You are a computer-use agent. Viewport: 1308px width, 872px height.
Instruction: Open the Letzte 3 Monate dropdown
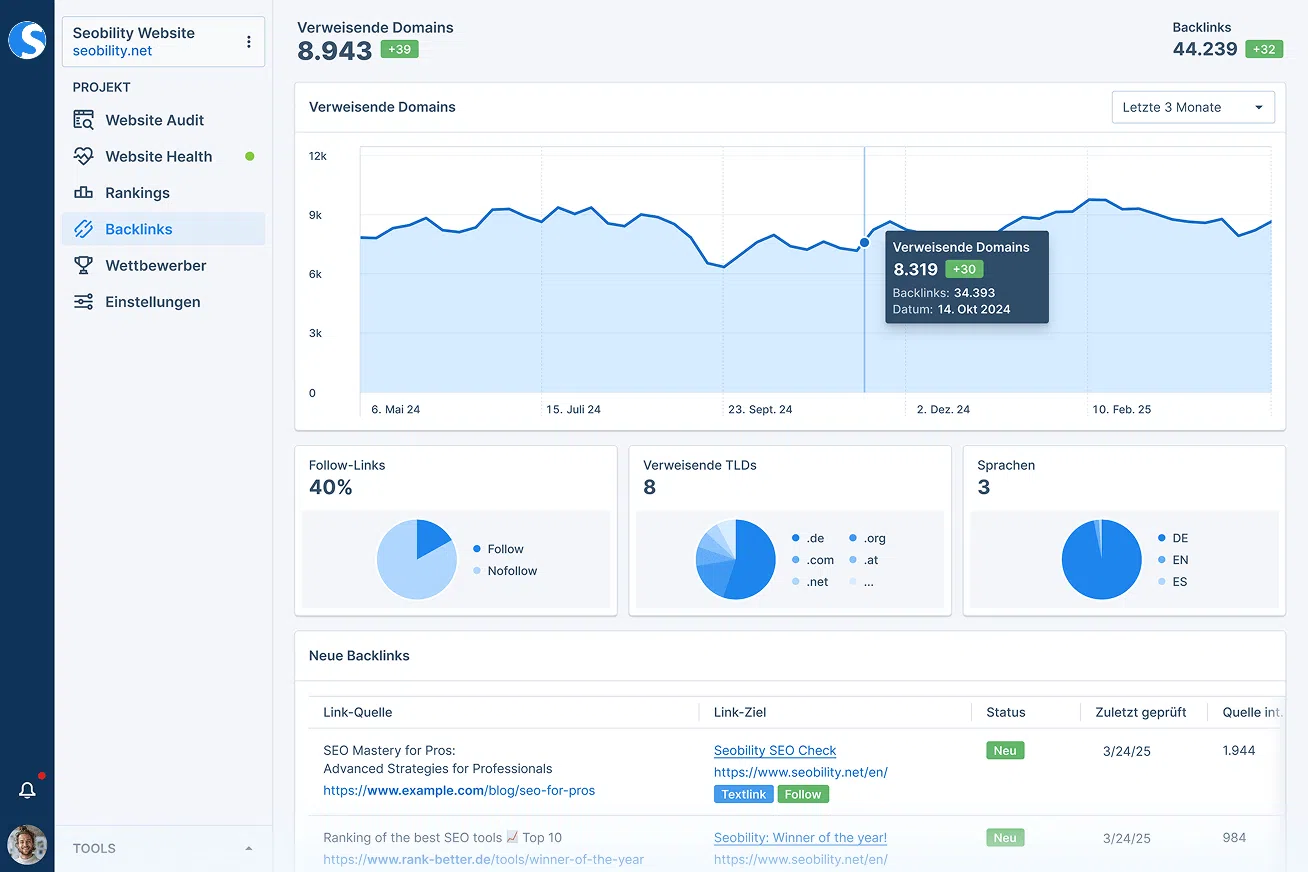coord(1192,107)
